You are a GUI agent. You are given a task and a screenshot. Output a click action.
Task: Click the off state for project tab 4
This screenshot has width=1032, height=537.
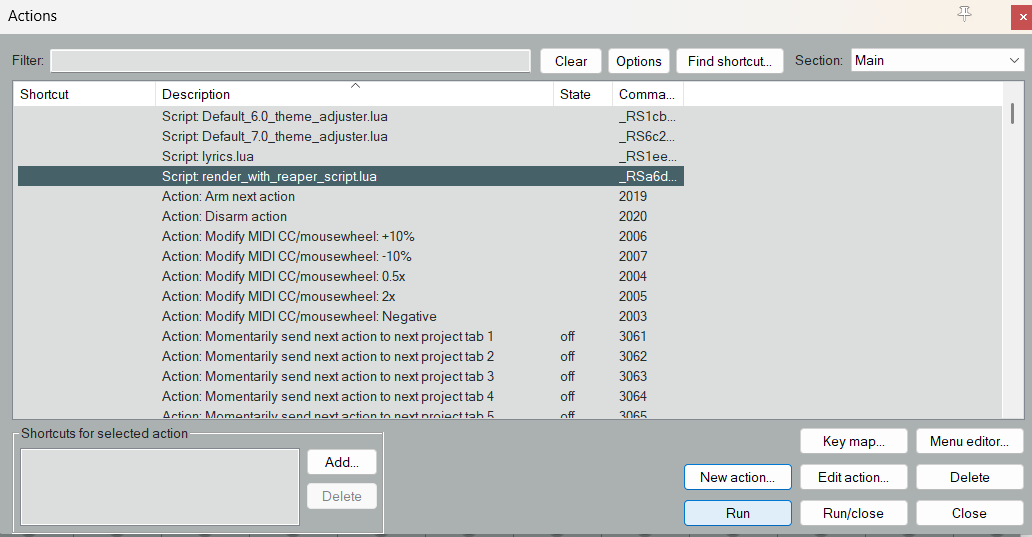tap(567, 396)
